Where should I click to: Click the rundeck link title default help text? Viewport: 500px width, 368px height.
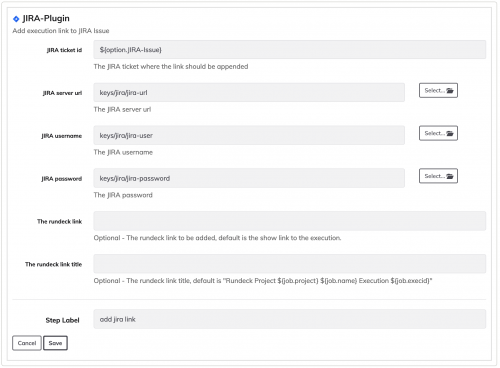[263, 281]
